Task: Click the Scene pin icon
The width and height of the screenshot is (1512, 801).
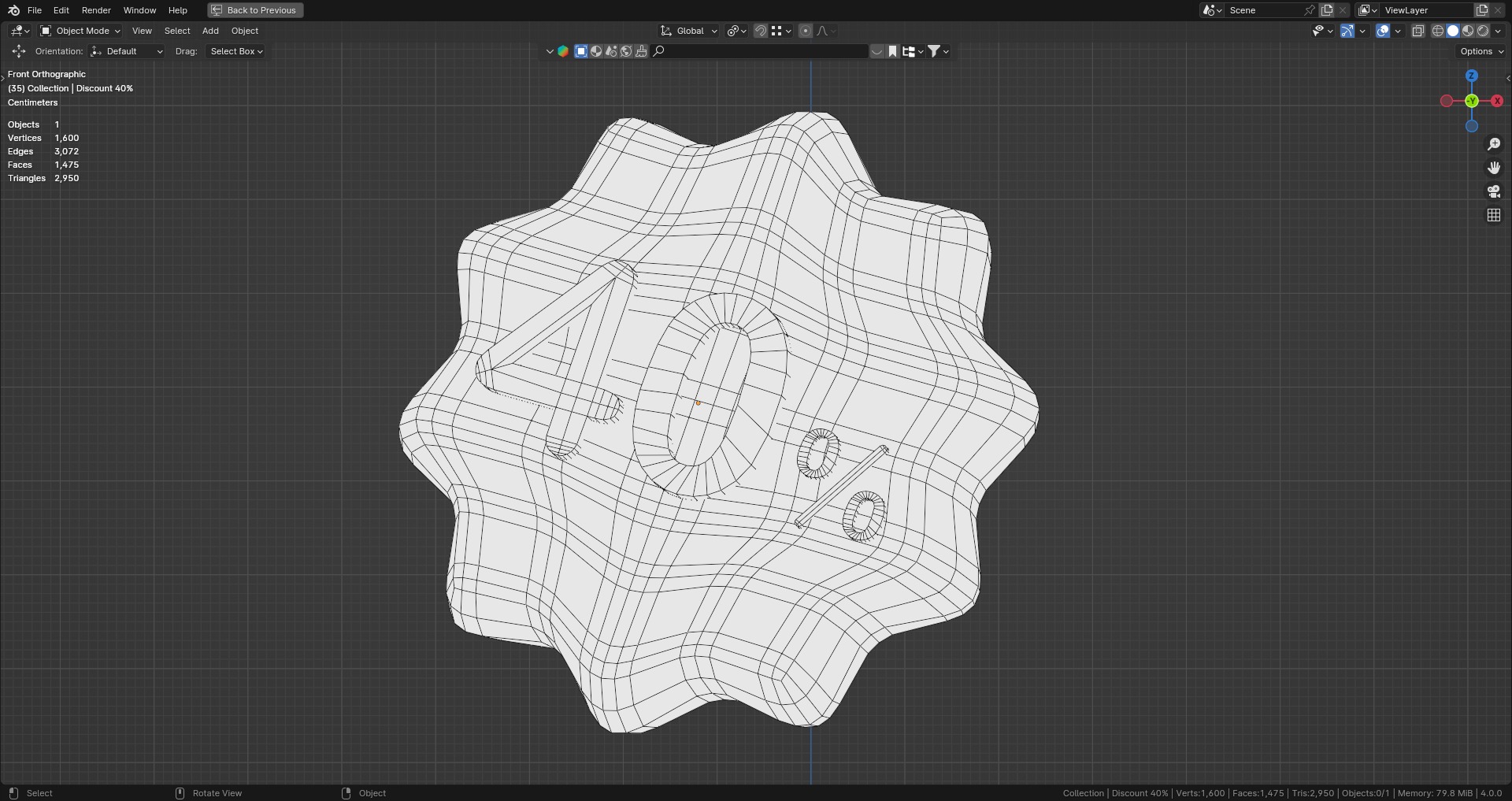Action: [x=1309, y=10]
